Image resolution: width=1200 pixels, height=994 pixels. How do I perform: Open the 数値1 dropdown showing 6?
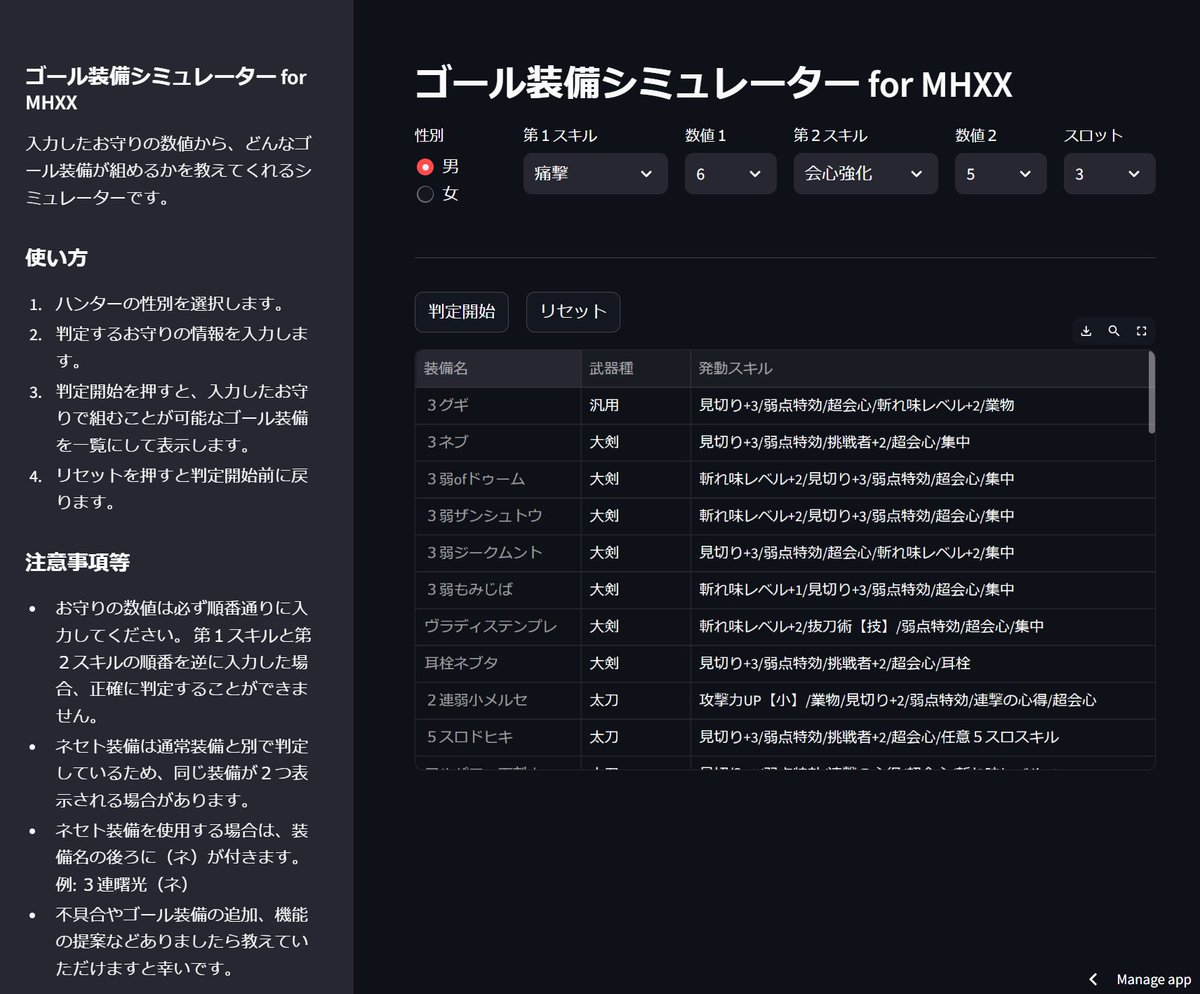tap(730, 173)
